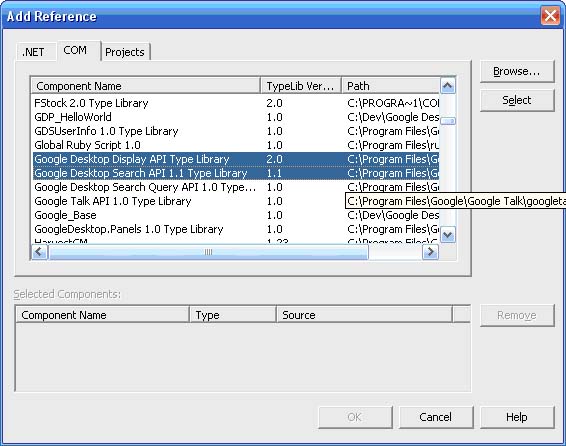This screenshot has width=566, height=446.
Task: Select GDP_HelloWorld component
Action: [x=236, y=117]
